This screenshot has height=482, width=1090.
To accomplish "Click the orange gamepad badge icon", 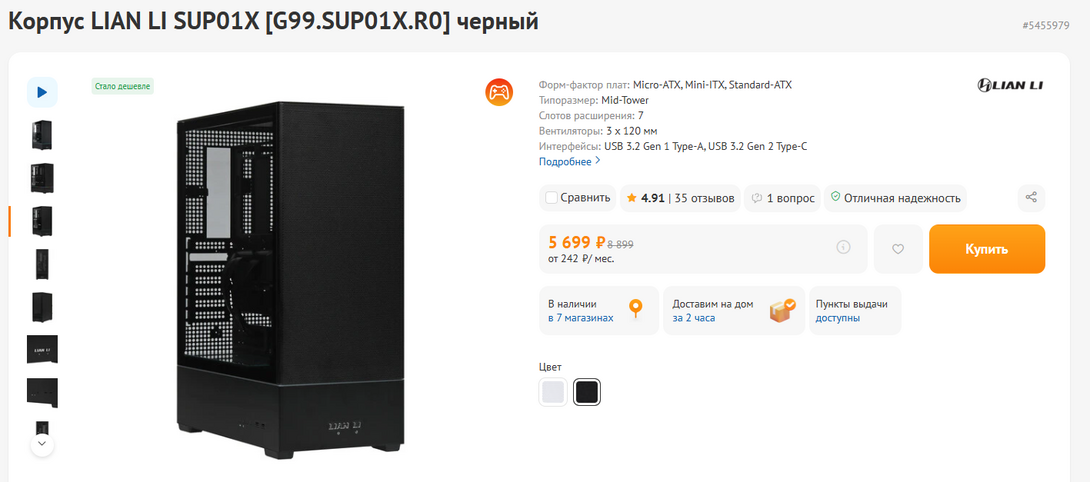I will [x=499, y=93].
